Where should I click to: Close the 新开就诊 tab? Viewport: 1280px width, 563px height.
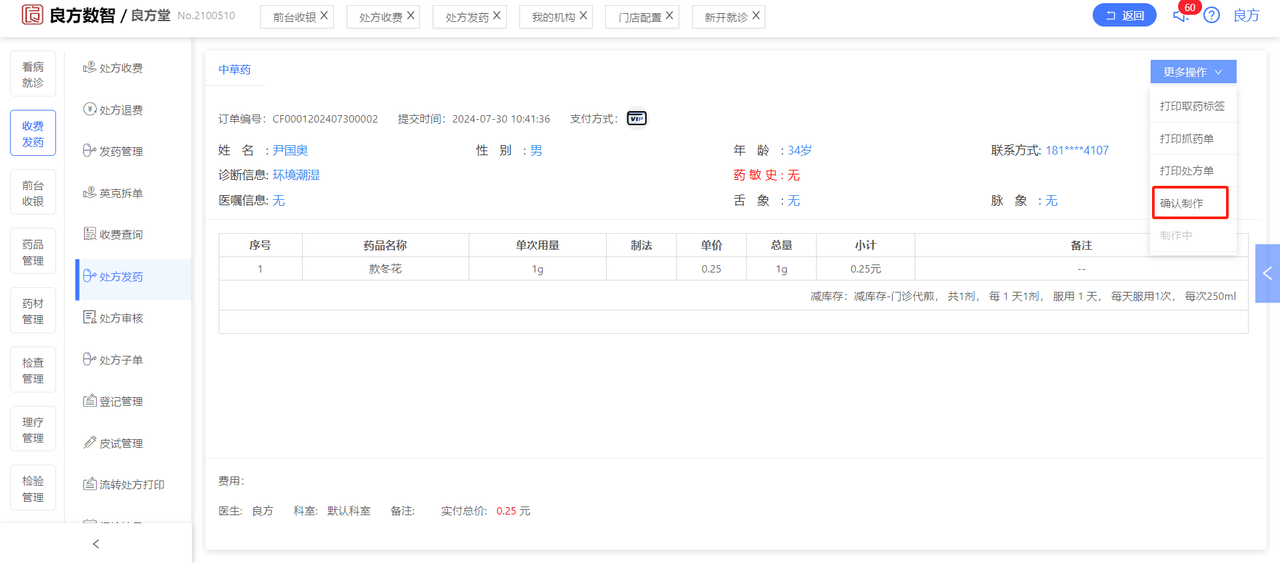coord(756,16)
